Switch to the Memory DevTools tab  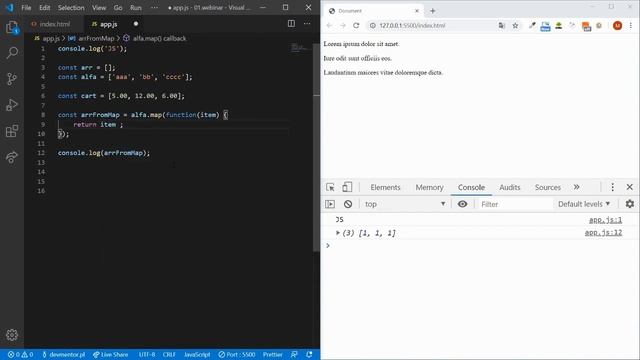tap(429, 187)
